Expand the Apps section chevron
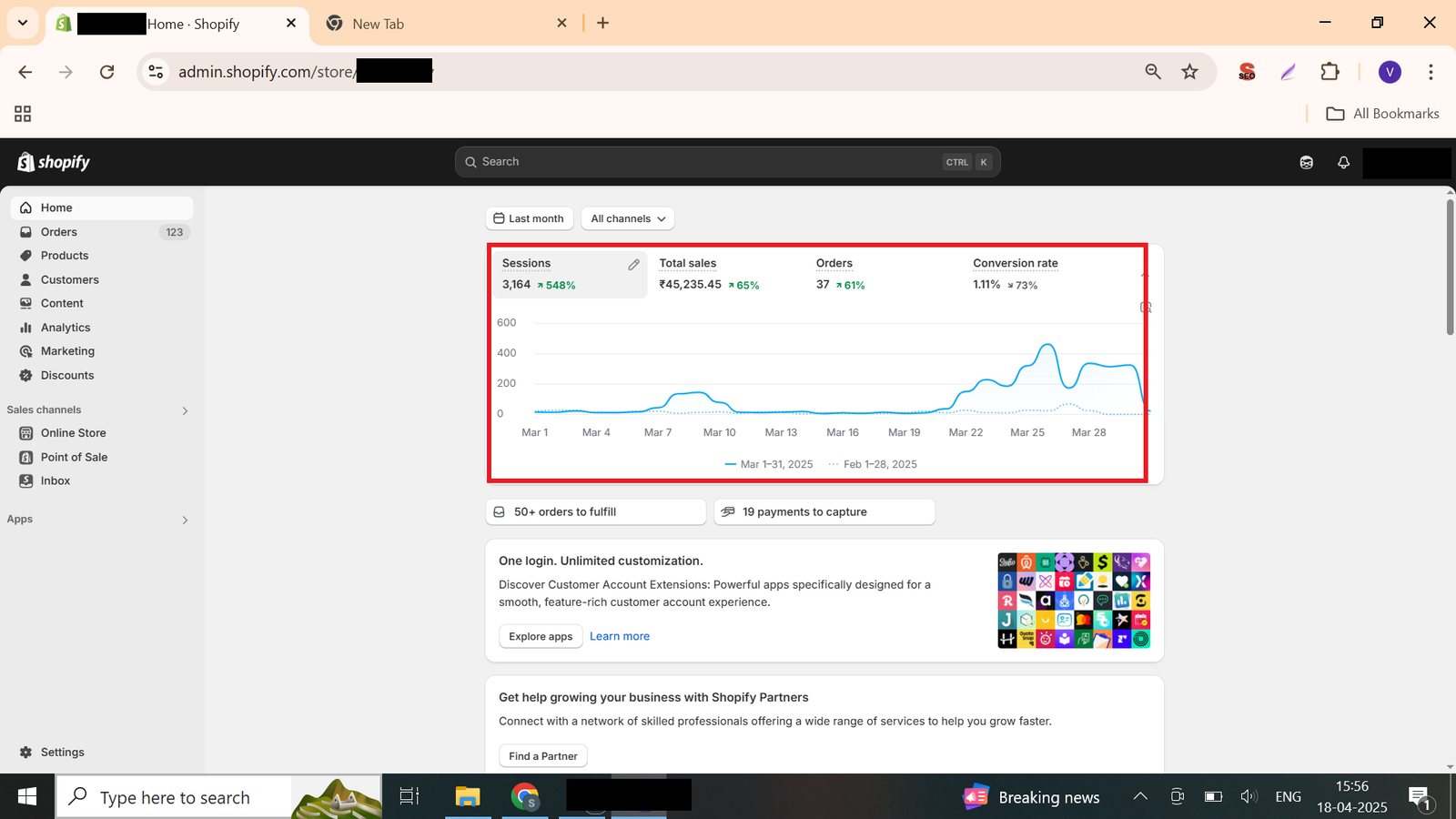Viewport: 1456px width, 819px height. pos(185,520)
